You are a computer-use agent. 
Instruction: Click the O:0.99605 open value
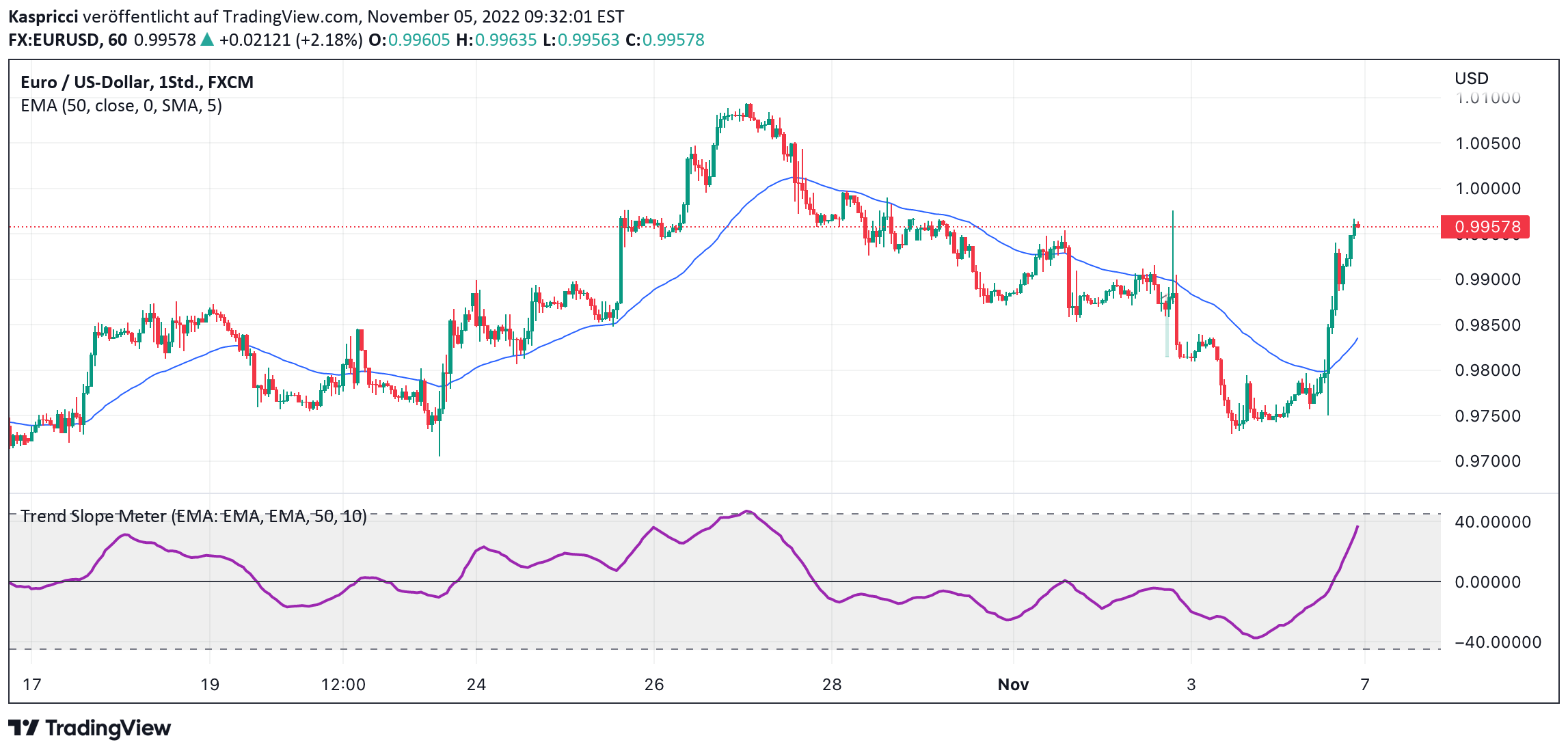[409, 40]
